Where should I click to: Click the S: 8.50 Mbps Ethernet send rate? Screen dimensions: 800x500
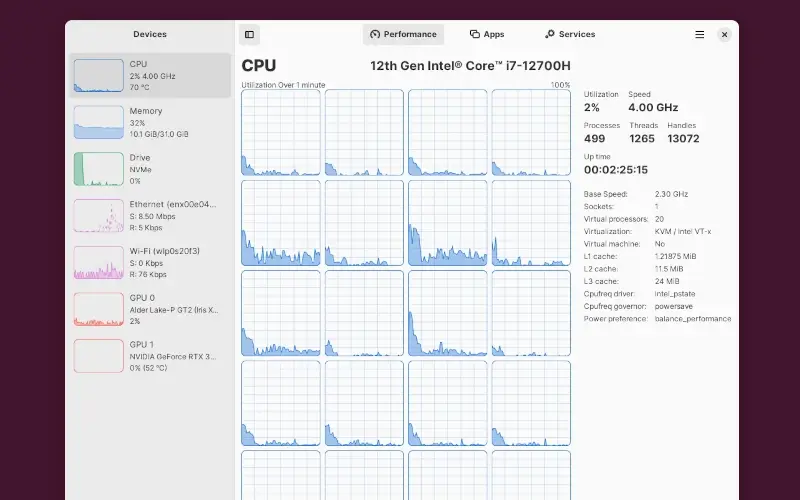coord(153,216)
